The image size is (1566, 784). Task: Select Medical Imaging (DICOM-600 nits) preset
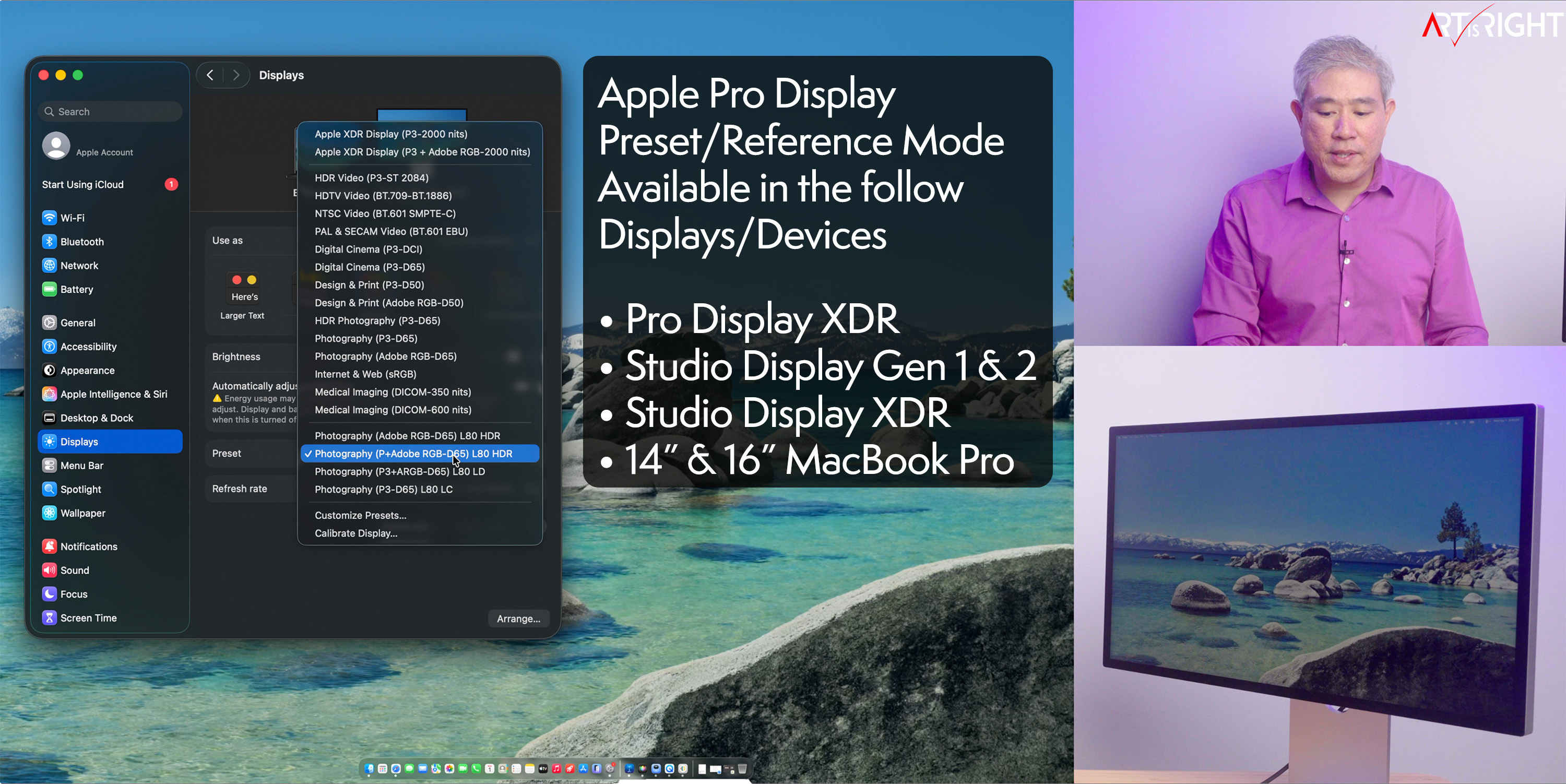pos(420,410)
